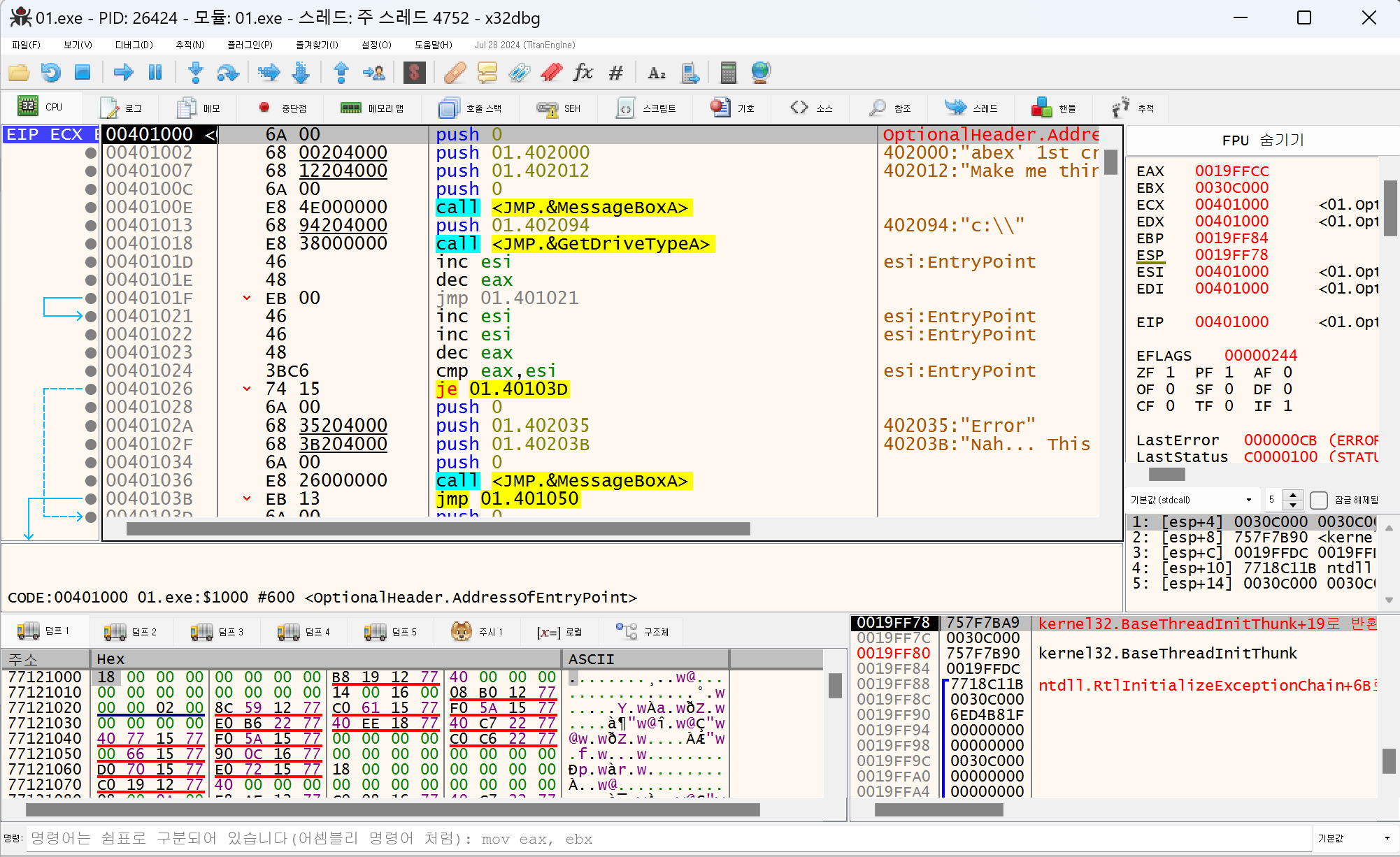Switch to the 덤프 2 tab
The width and height of the screenshot is (1400, 857).
coord(131,632)
